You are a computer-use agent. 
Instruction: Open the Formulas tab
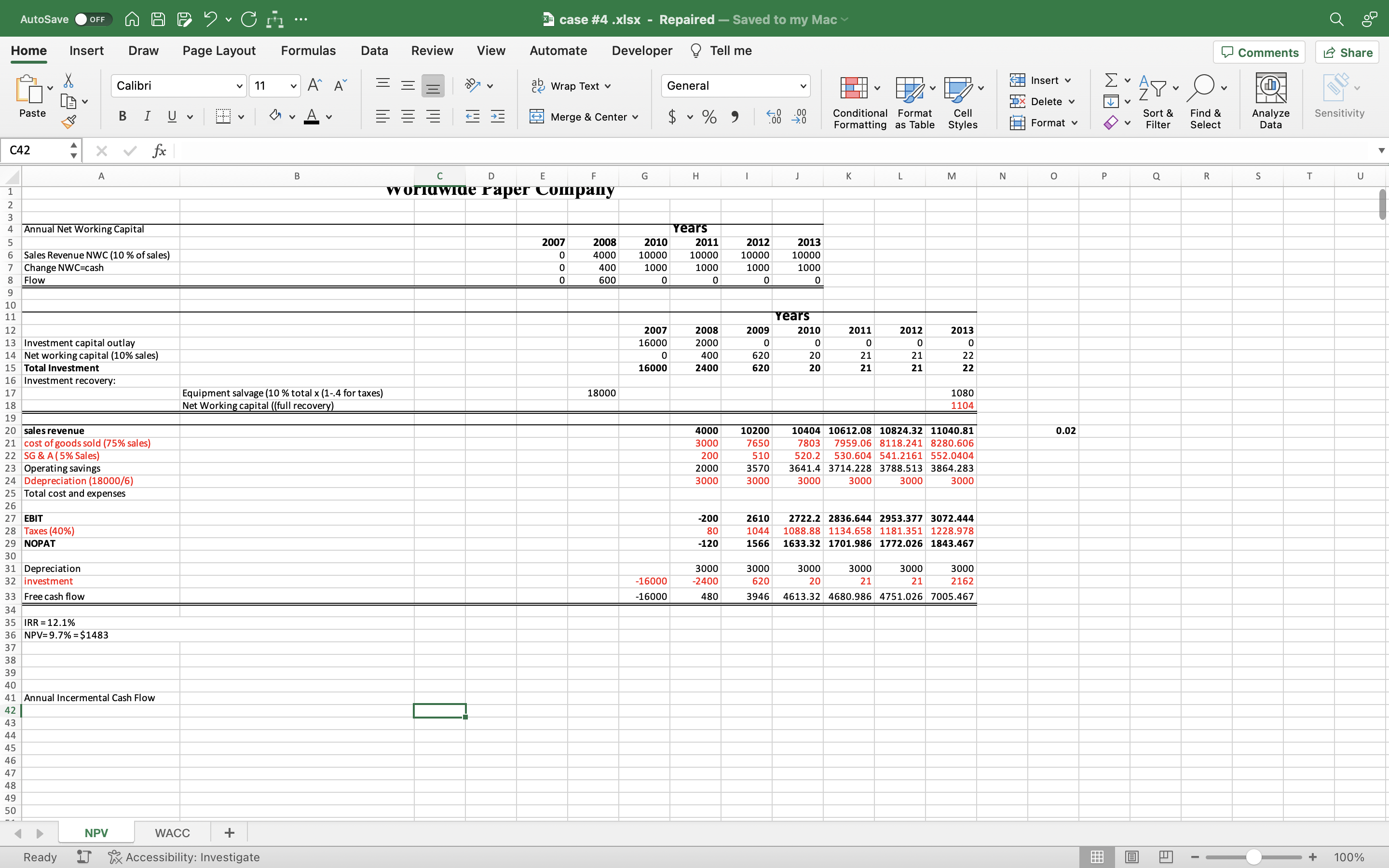pyautogui.click(x=308, y=51)
